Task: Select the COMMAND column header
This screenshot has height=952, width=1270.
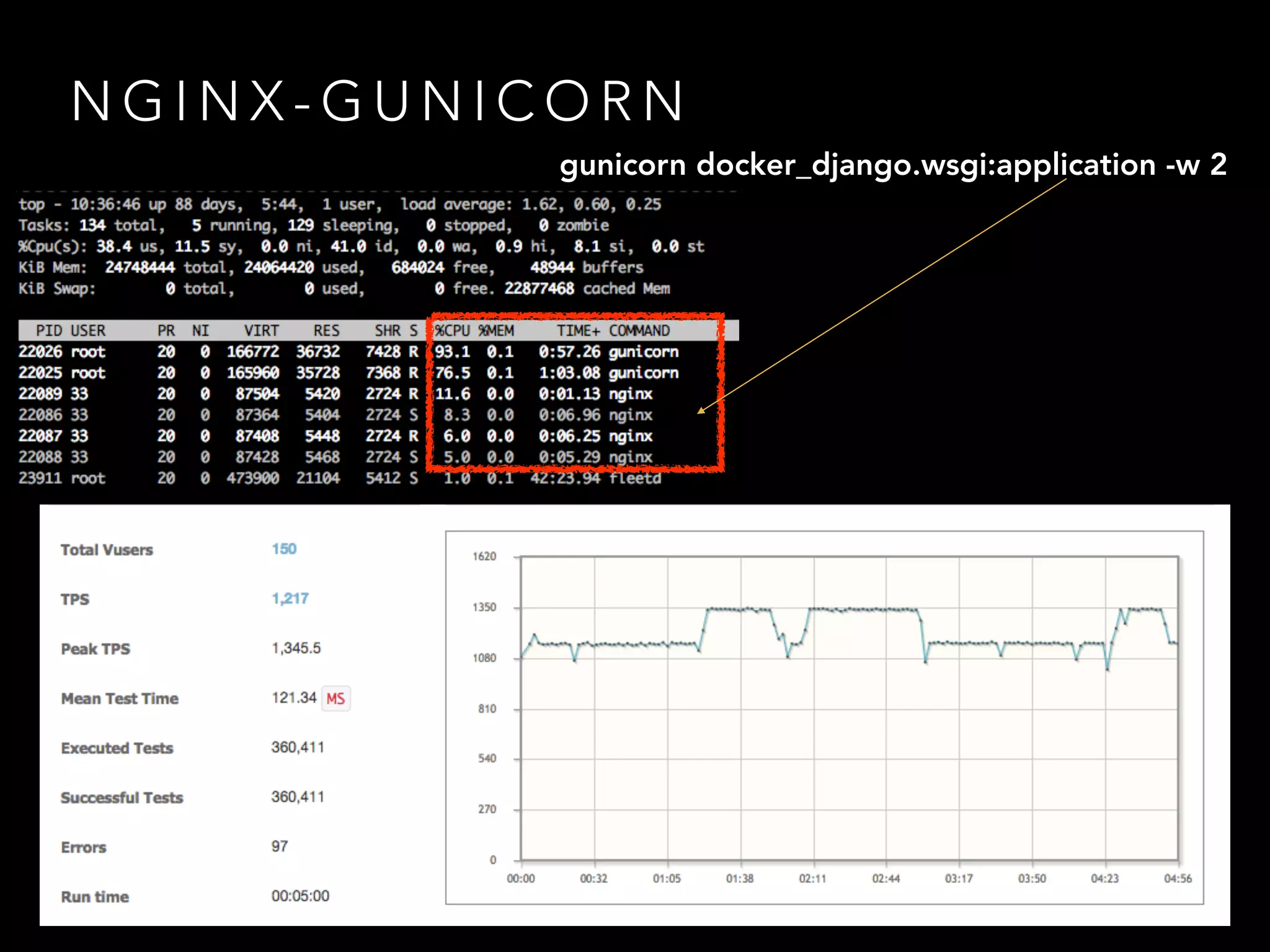Action: [639, 330]
